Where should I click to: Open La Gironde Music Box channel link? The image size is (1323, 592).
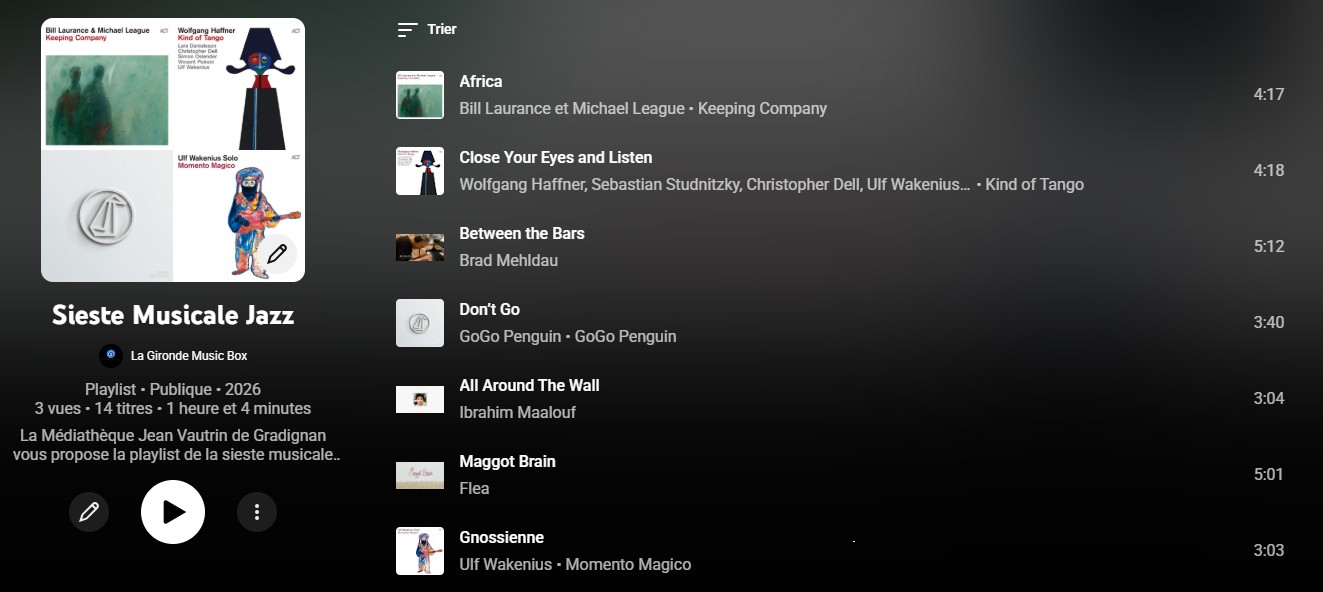point(189,355)
